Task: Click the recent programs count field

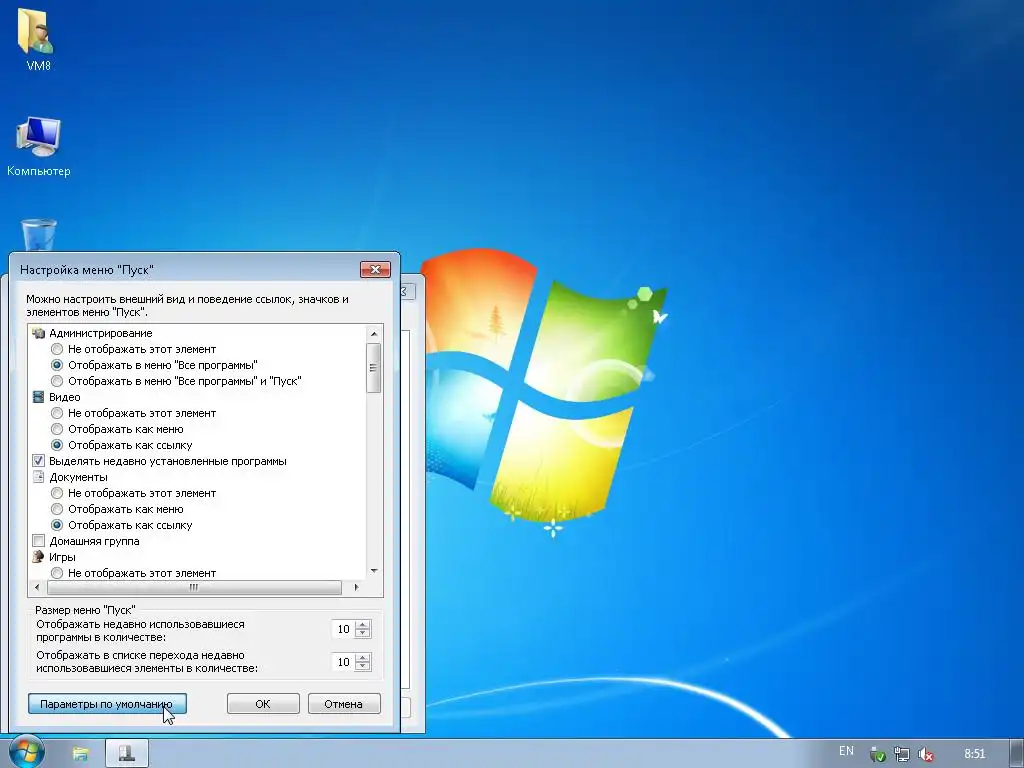Action: point(343,629)
